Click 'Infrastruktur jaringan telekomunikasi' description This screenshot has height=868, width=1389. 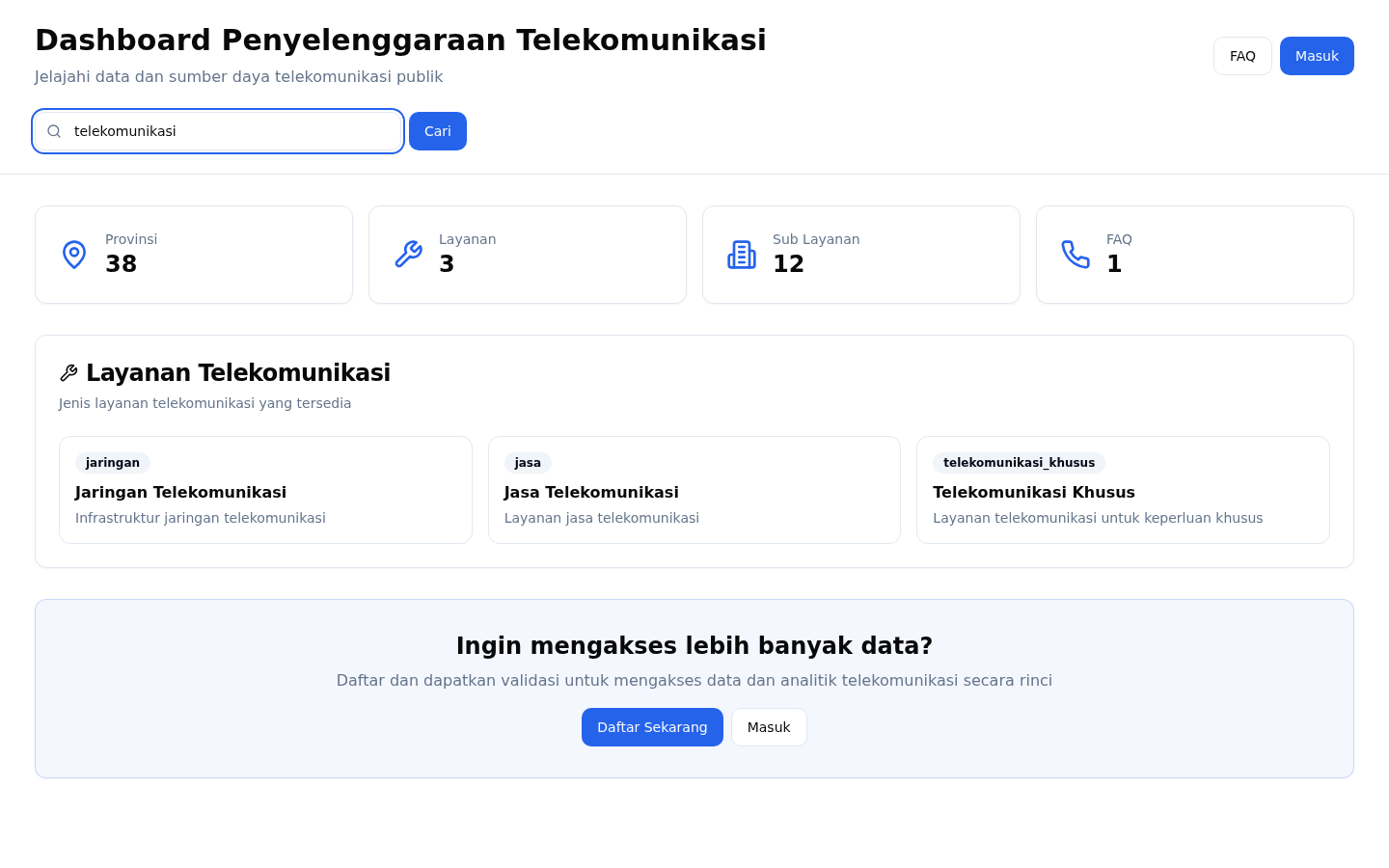click(x=201, y=518)
